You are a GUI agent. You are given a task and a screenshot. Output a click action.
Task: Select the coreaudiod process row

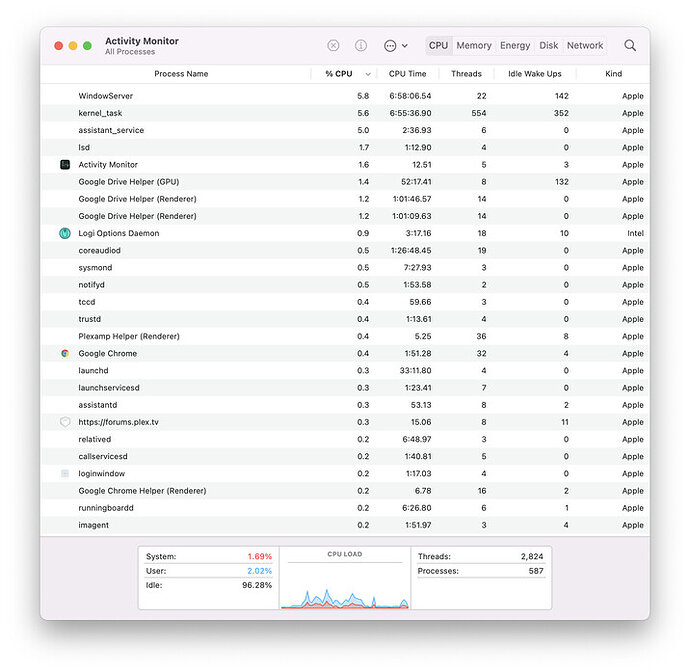click(345, 250)
